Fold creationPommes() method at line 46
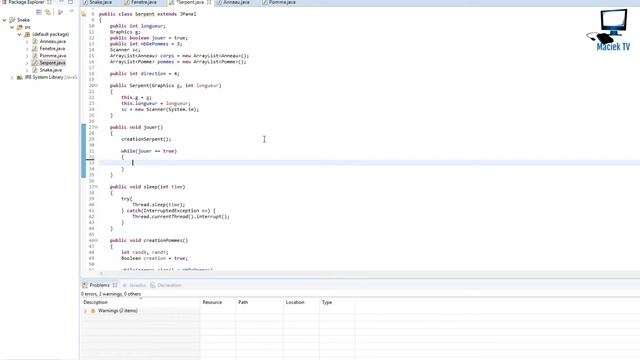This screenshot has height=360, width=640. tap(97, 240)
